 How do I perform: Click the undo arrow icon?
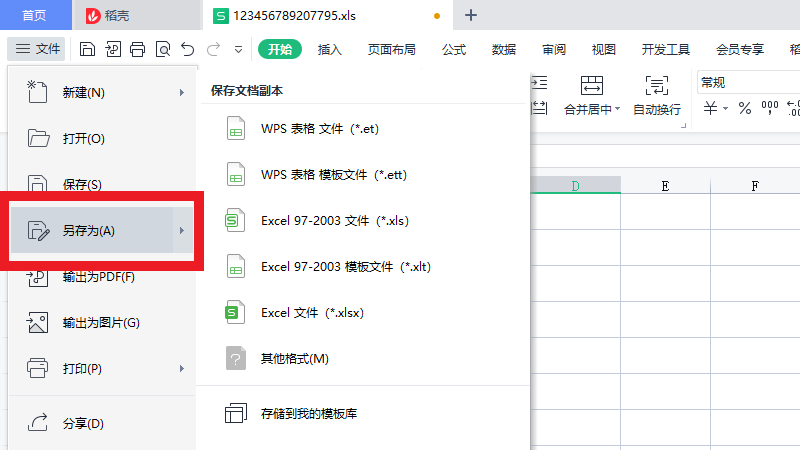pos(188,49)
